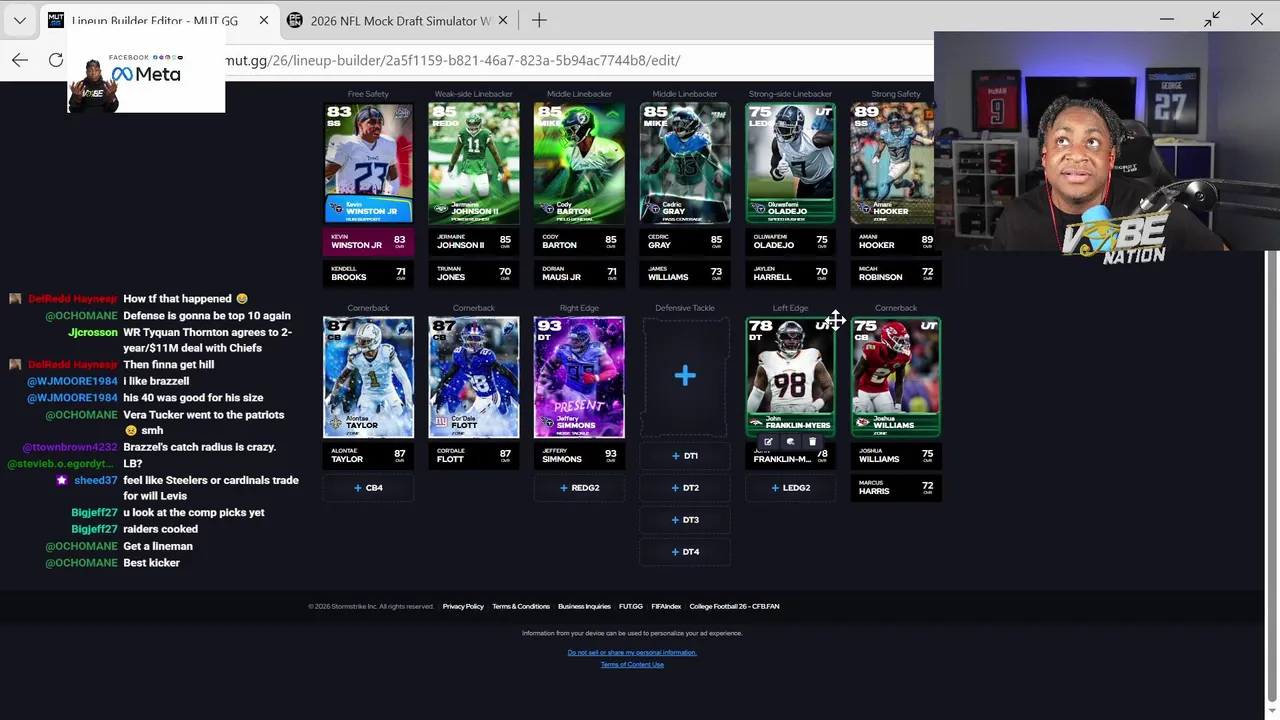Viewport: 1280px width, 720px height.
Task: Edit the John Franklin-Myers card with pencil icon
Action: [768, 441]
